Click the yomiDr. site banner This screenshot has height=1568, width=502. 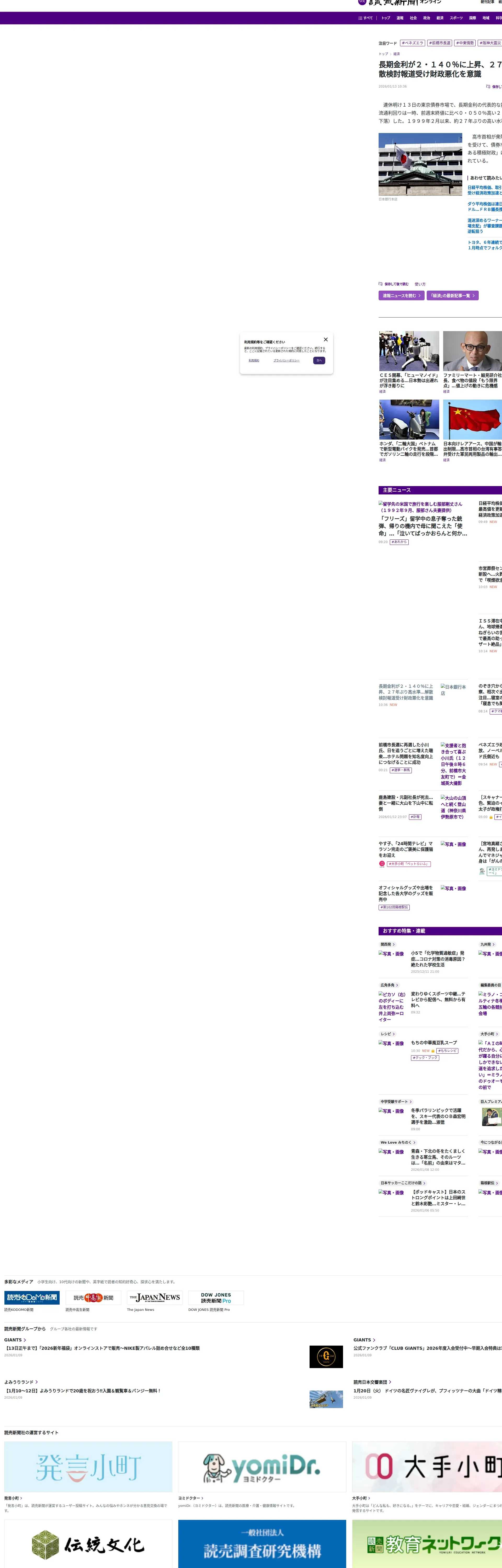[262, 1466]
